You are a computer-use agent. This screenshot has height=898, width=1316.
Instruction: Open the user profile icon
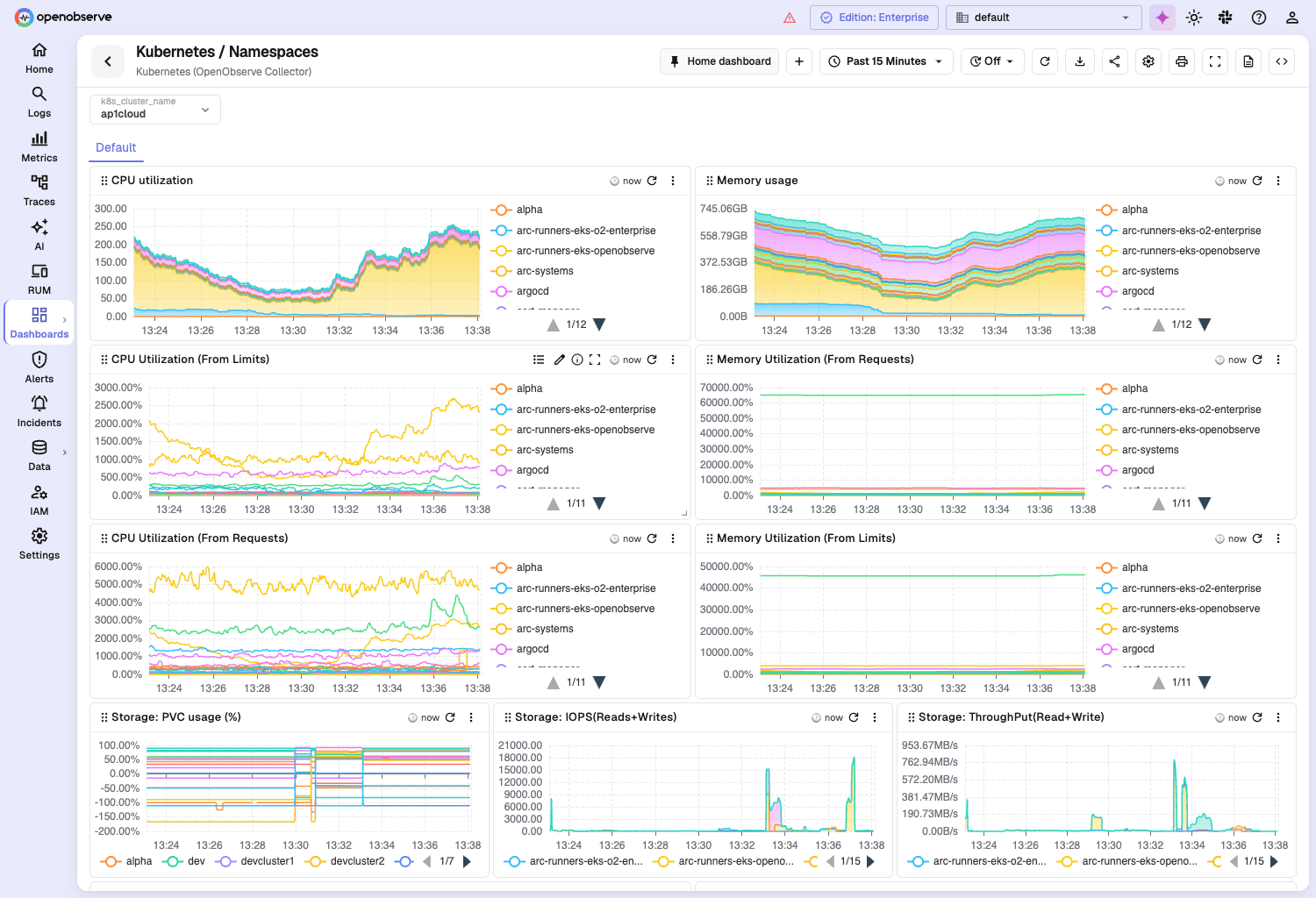click(1292, 18)
